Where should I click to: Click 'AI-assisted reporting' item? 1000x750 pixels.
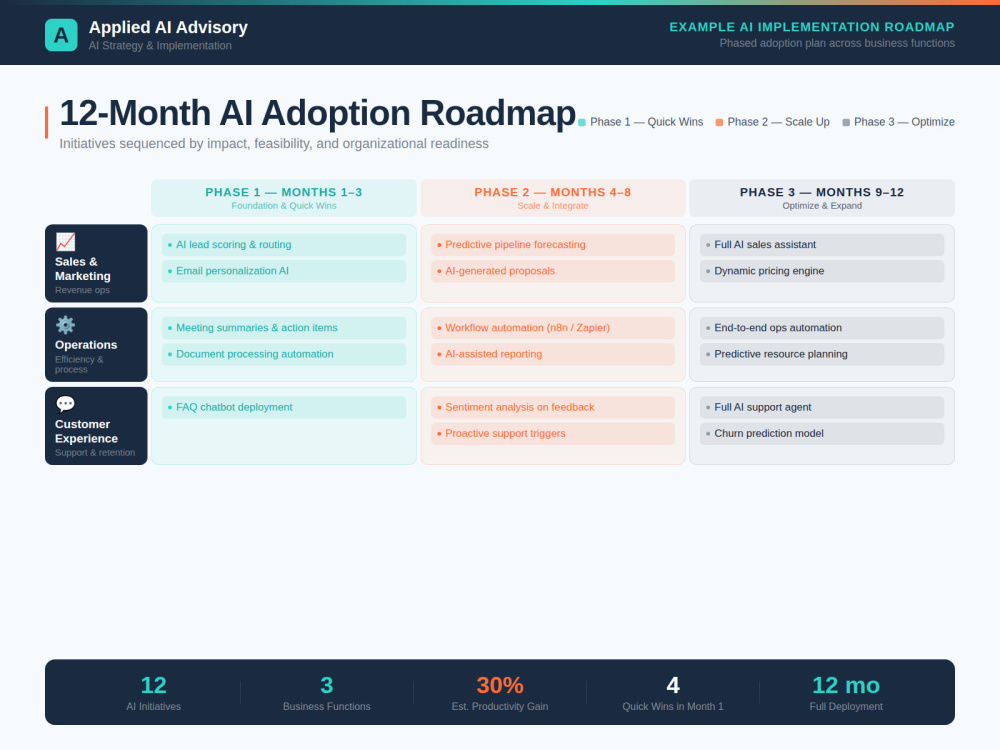point(553,354)
